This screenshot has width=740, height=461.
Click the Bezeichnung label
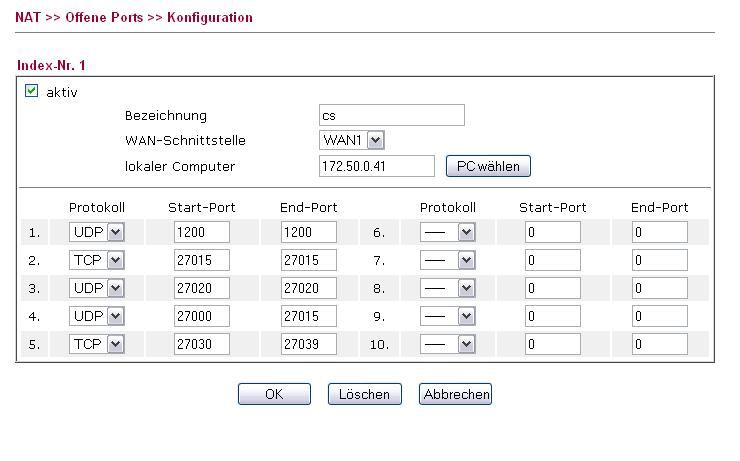point(166,116)
